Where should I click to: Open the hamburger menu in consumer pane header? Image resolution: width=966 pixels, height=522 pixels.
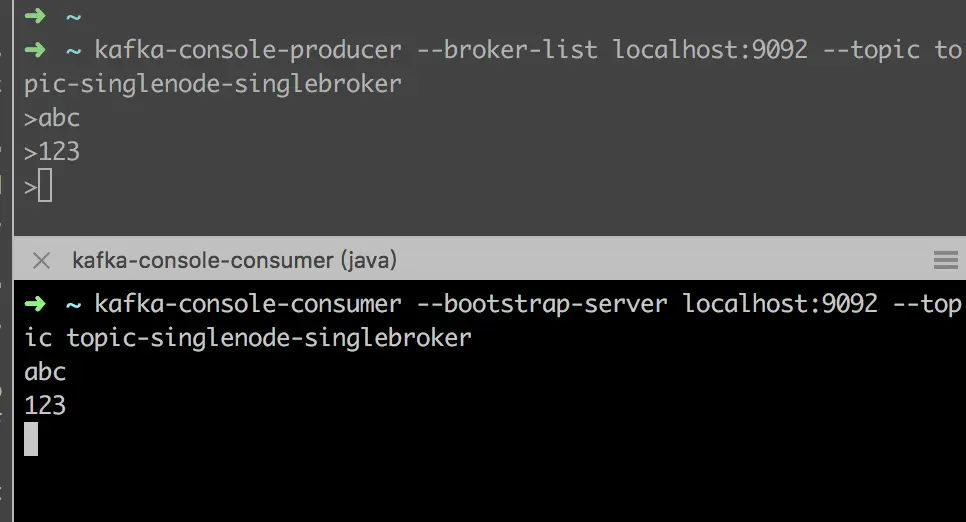(945, 260)
